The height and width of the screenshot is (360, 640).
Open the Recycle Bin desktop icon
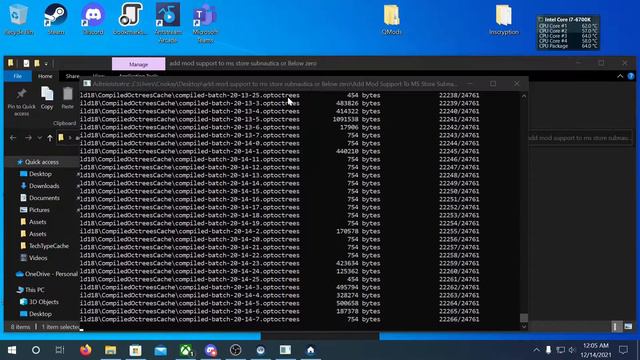18,19
